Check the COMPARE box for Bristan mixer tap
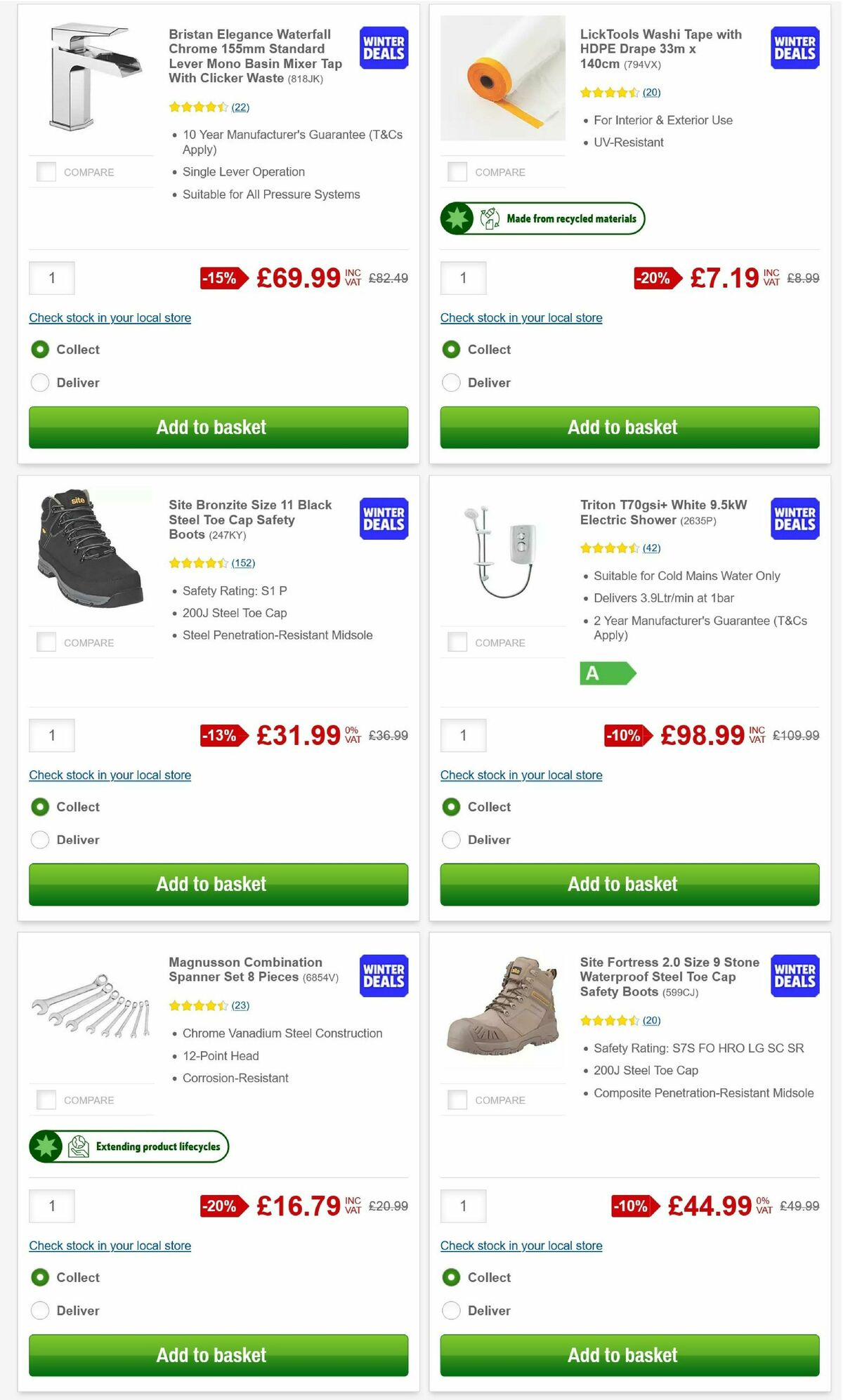This screenshot has height=1400, width=843. pyautogui.click(x=46, y=171)
